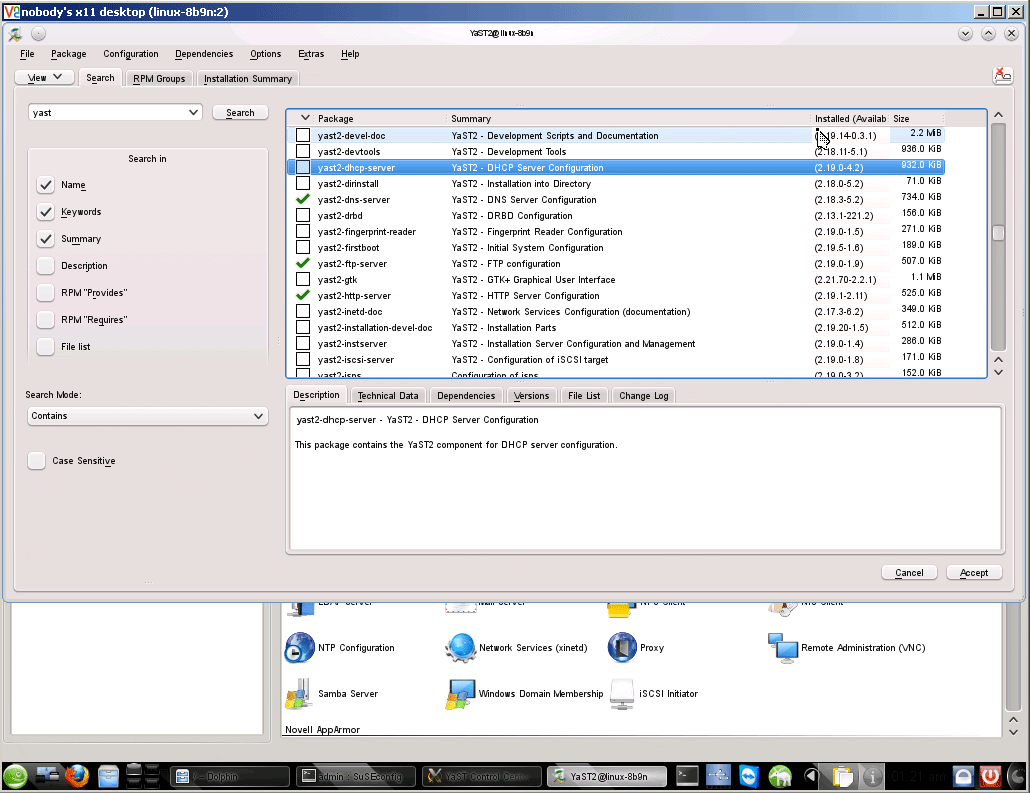The image size is (1030, 793).
Task: Check the box for yast2-devel-doc package
Action: pyautogui.click(x=303, y=135)
